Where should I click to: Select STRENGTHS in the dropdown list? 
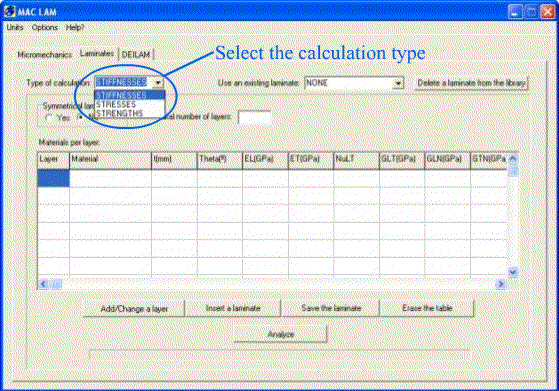(x=130, y=113)
